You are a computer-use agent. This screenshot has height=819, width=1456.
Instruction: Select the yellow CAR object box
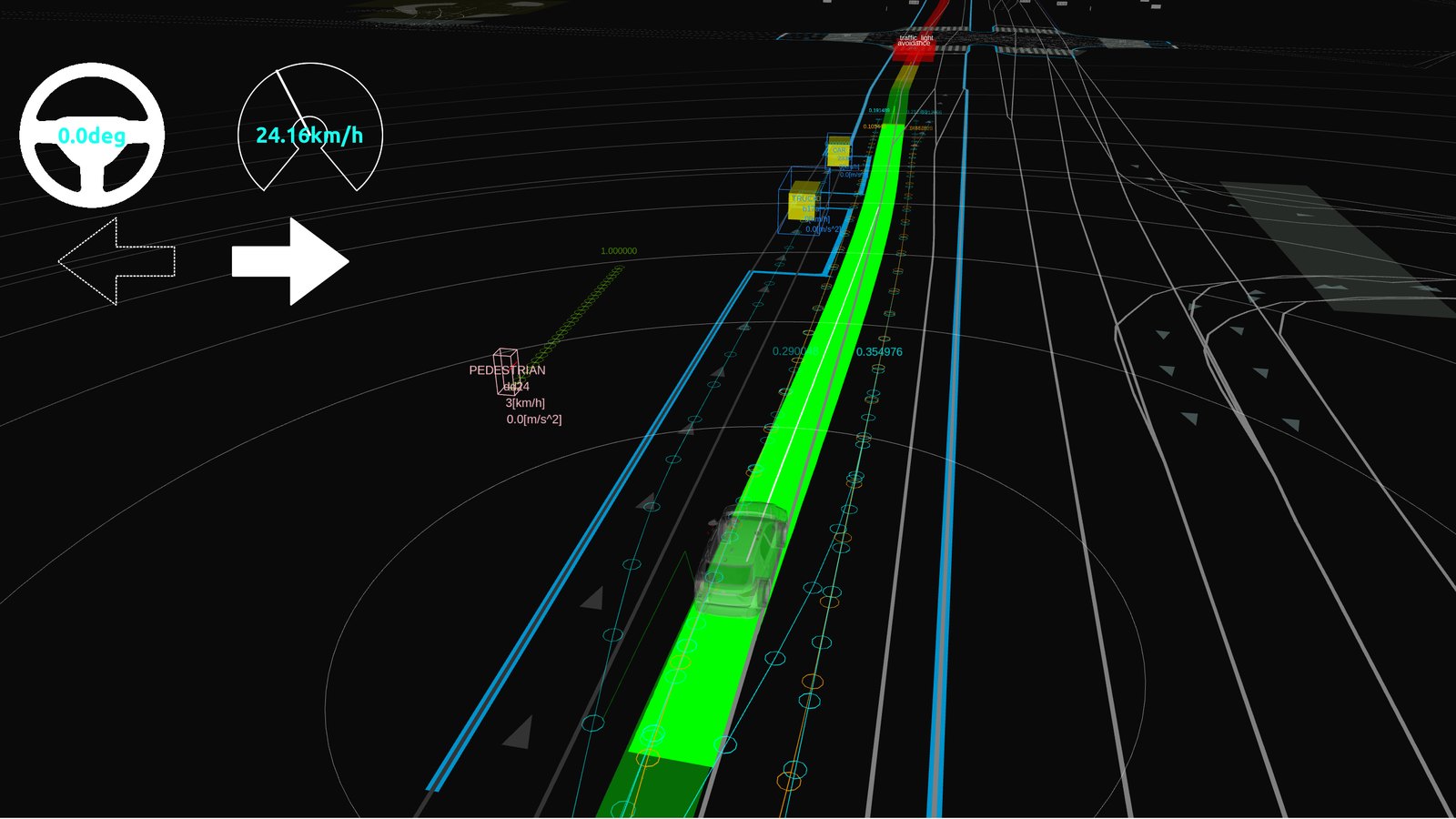click(839, 149)
